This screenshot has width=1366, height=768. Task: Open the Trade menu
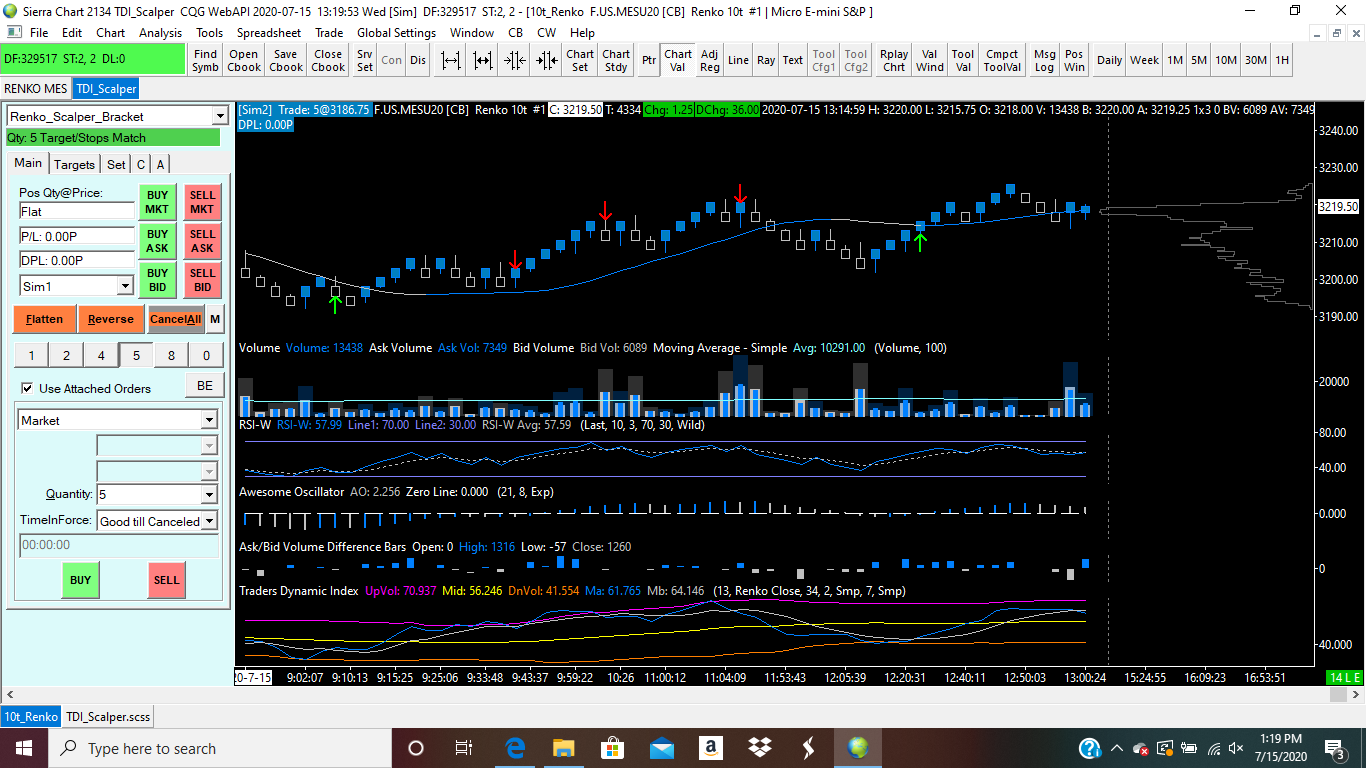click(329, 32)
